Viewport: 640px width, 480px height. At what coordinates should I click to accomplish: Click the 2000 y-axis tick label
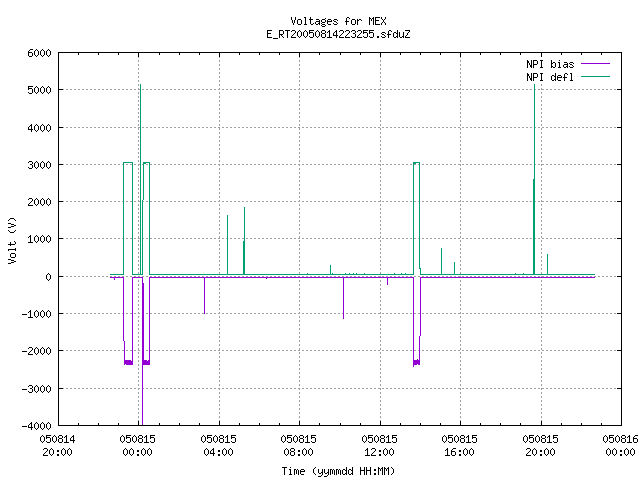[x=39, y=202]
